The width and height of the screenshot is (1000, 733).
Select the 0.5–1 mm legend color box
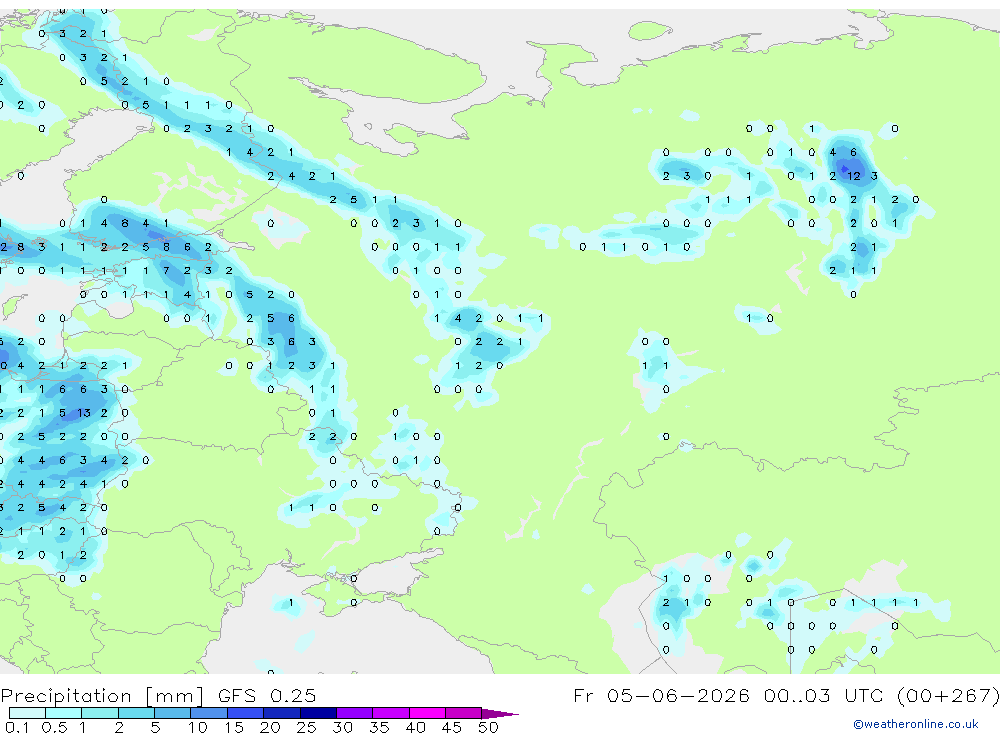coord(63,713)
